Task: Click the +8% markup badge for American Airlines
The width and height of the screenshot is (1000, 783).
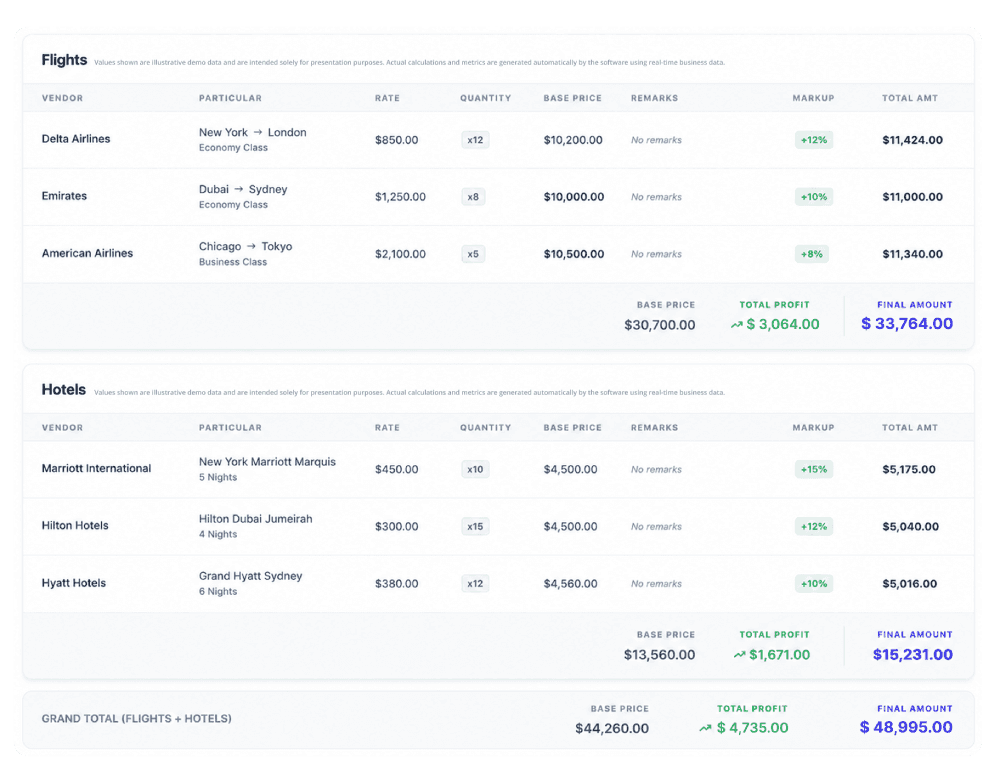Action: [812, 254]
